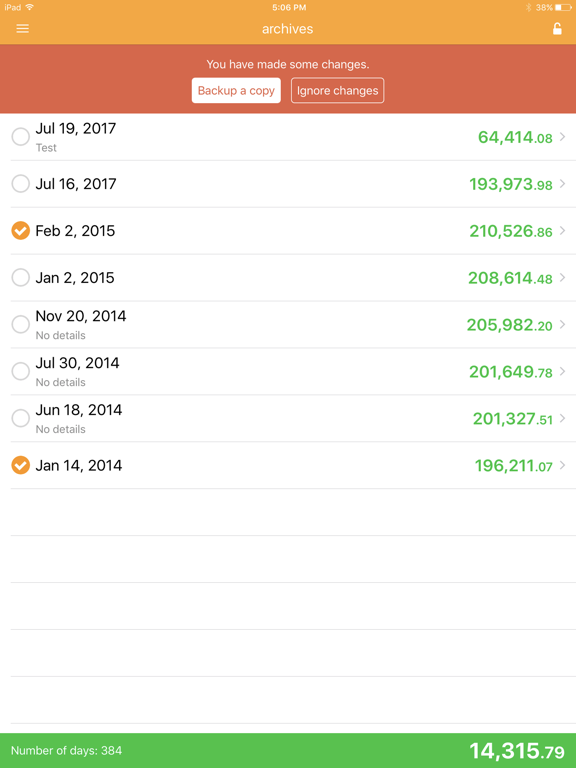Tap the 'Number of days: 384' label
Viewport: 576px width, 768px height.
point(66,751)
